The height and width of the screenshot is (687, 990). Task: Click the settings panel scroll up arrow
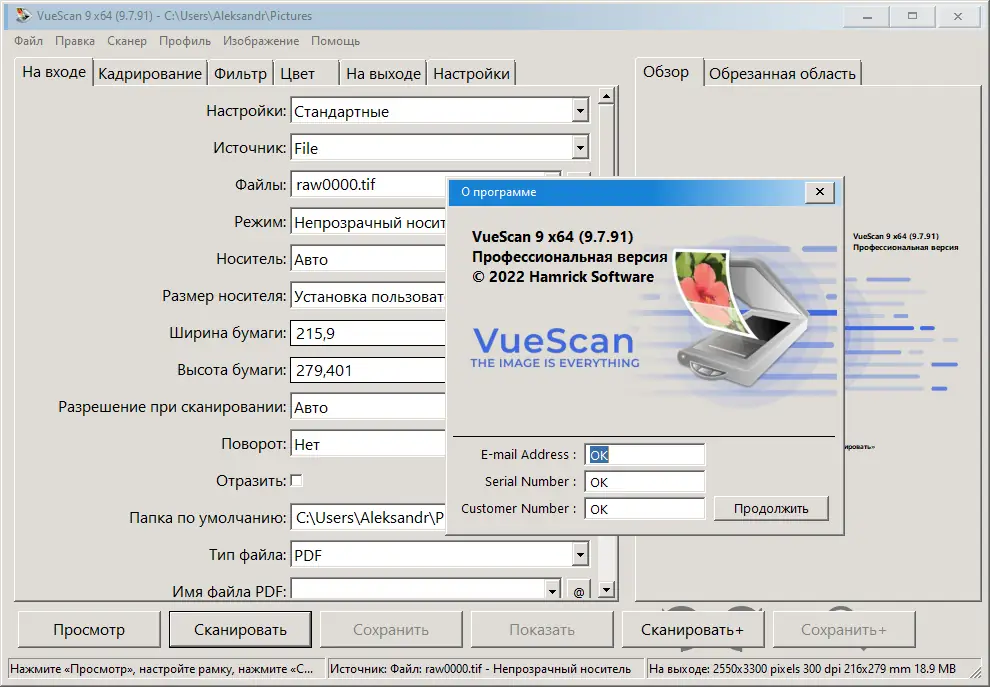[606, 96]
